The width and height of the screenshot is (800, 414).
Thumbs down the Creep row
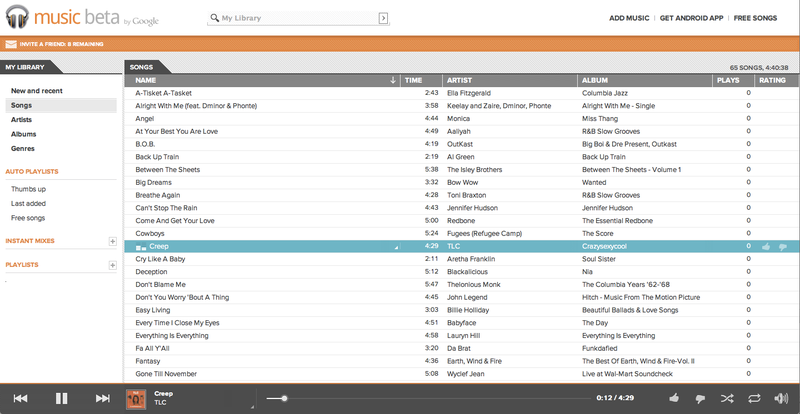[783, 247]
